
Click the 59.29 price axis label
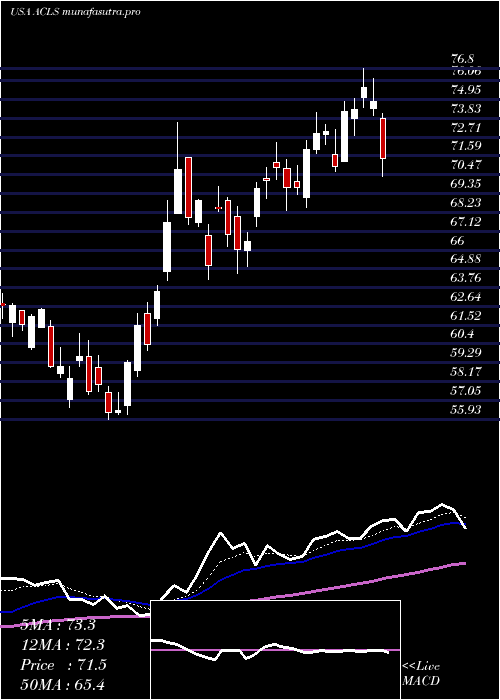466,353
